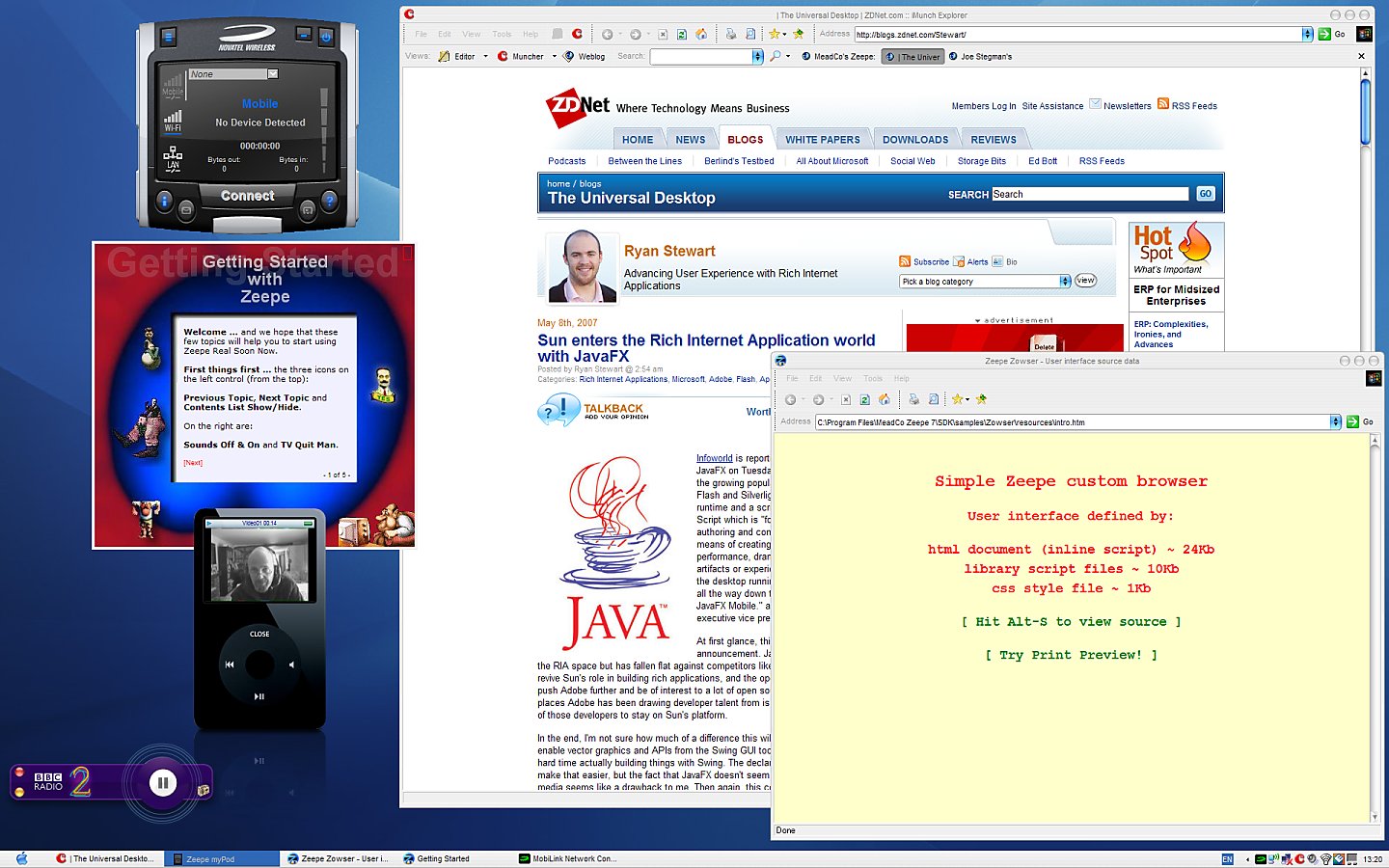Image resolution: width=1389 pixels, height=868 pixels.
Task: Select the Joe Stegman's tab in Munch Explorer
Action: pyautogui.click(x=980, y=57)
